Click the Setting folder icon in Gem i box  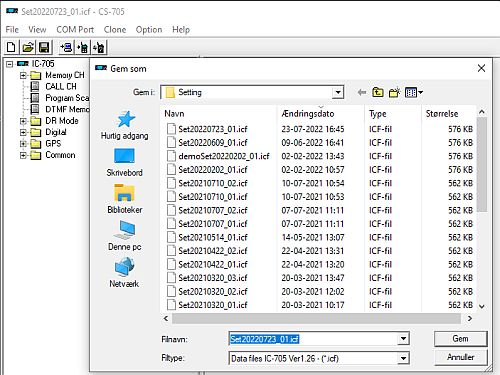click(170, 92)
